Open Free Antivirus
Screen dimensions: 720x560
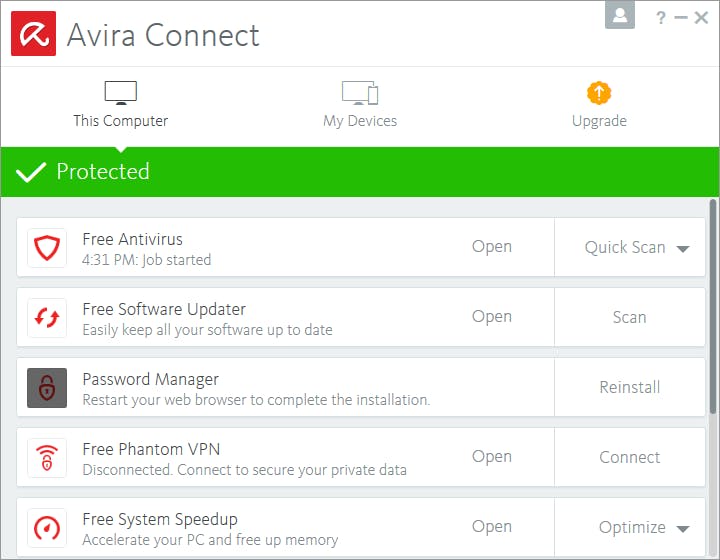[491, 247]
